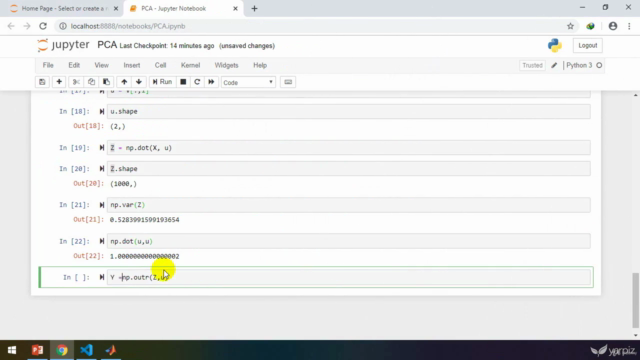Screen dimensions: 640x360
Task: Click output value 0.5283991599193654
Action: click(x=144, y=220)
